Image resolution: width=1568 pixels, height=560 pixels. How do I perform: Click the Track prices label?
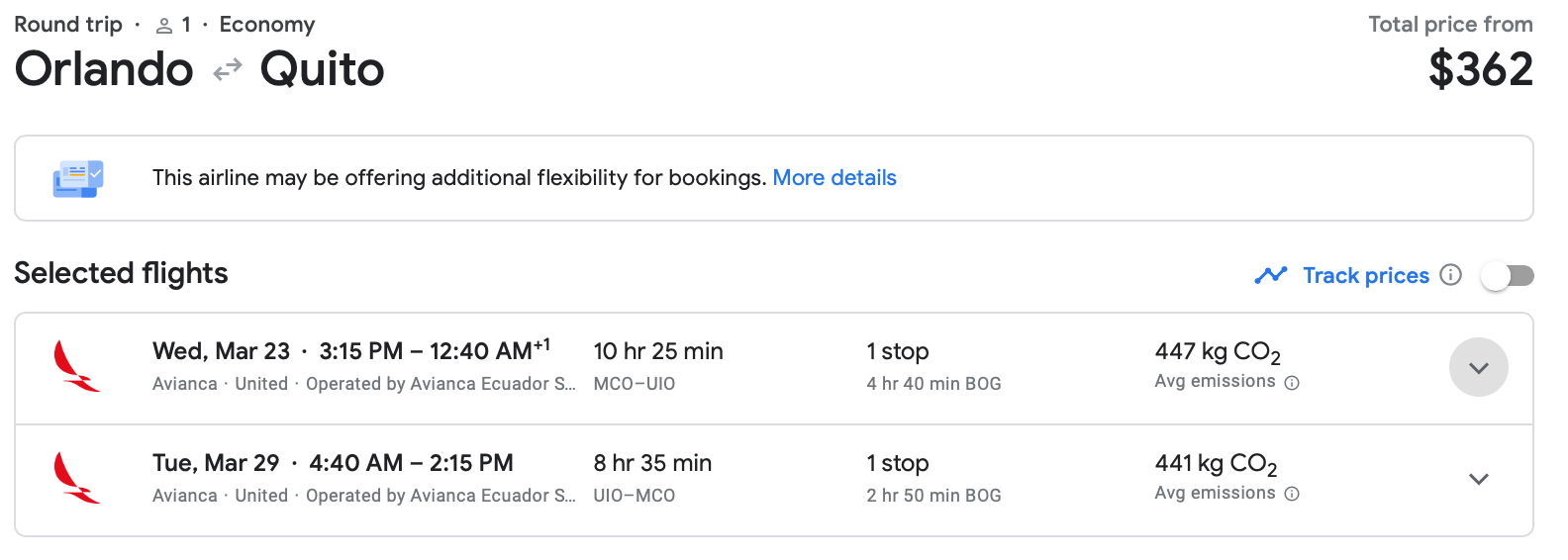point(1365,275)
